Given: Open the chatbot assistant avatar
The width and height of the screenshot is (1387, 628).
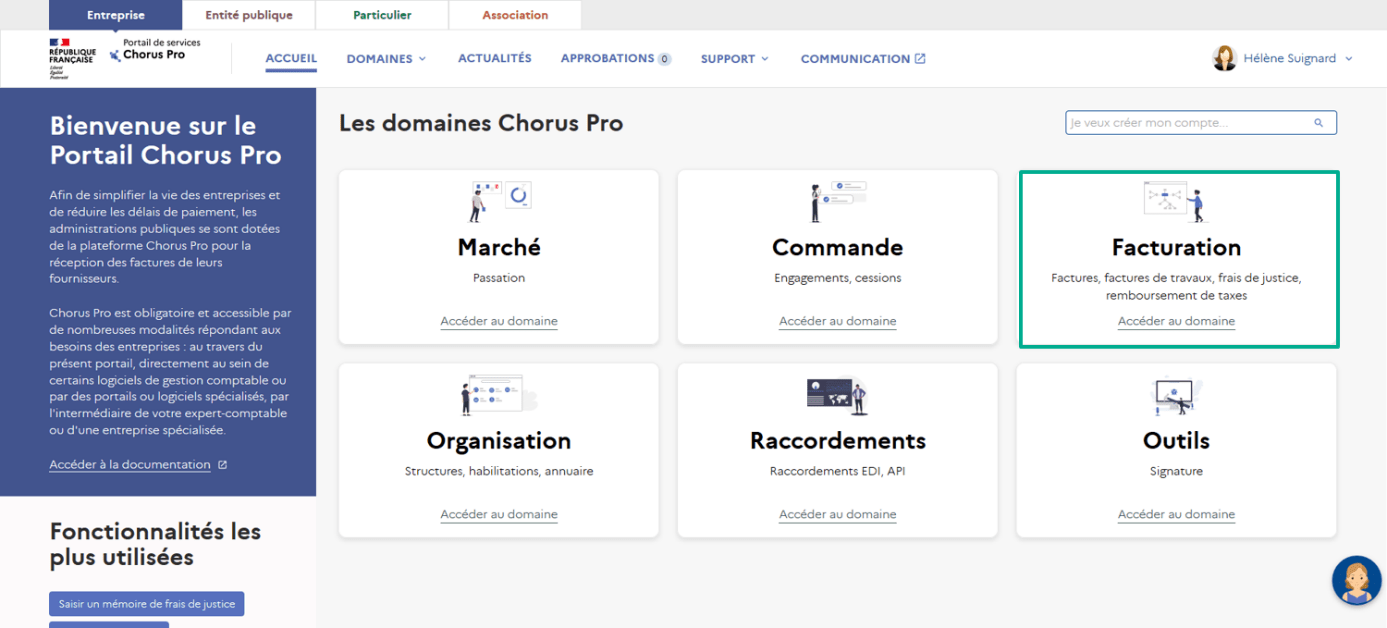Looking at the screenshot, I should coord(1356,581).
